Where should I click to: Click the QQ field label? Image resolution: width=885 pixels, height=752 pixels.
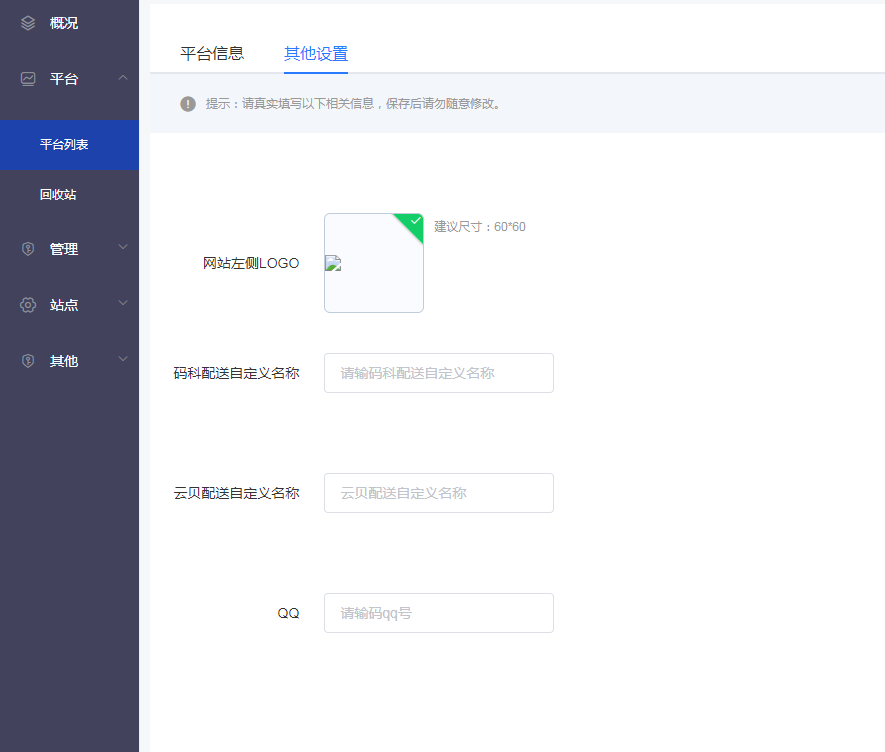click(288, 613)
